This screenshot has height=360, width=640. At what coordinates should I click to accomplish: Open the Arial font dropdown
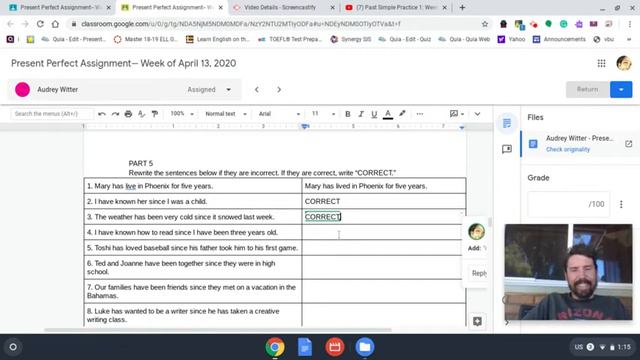pyautogui.click(x=279, y=114)
